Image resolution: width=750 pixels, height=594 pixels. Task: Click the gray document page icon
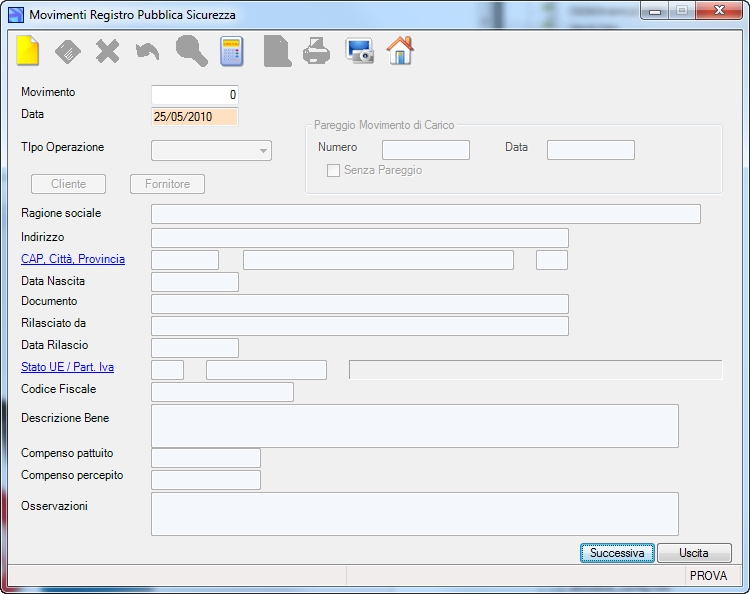point(277,51)
